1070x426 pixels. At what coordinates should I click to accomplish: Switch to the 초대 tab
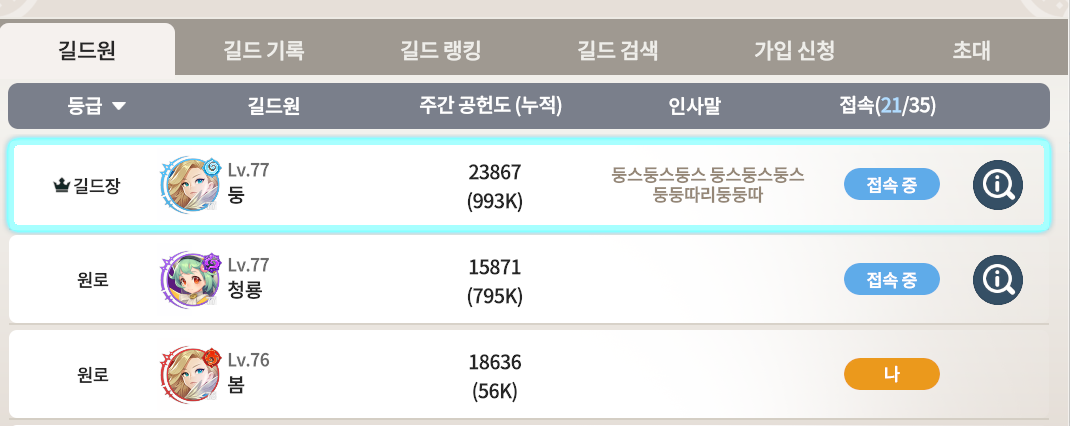971,51
